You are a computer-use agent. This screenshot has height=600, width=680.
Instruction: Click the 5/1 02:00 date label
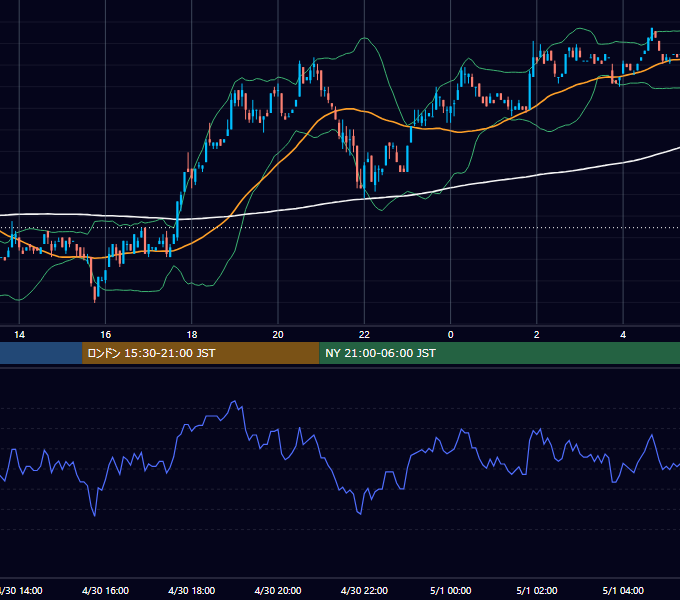tap(537, 590)
